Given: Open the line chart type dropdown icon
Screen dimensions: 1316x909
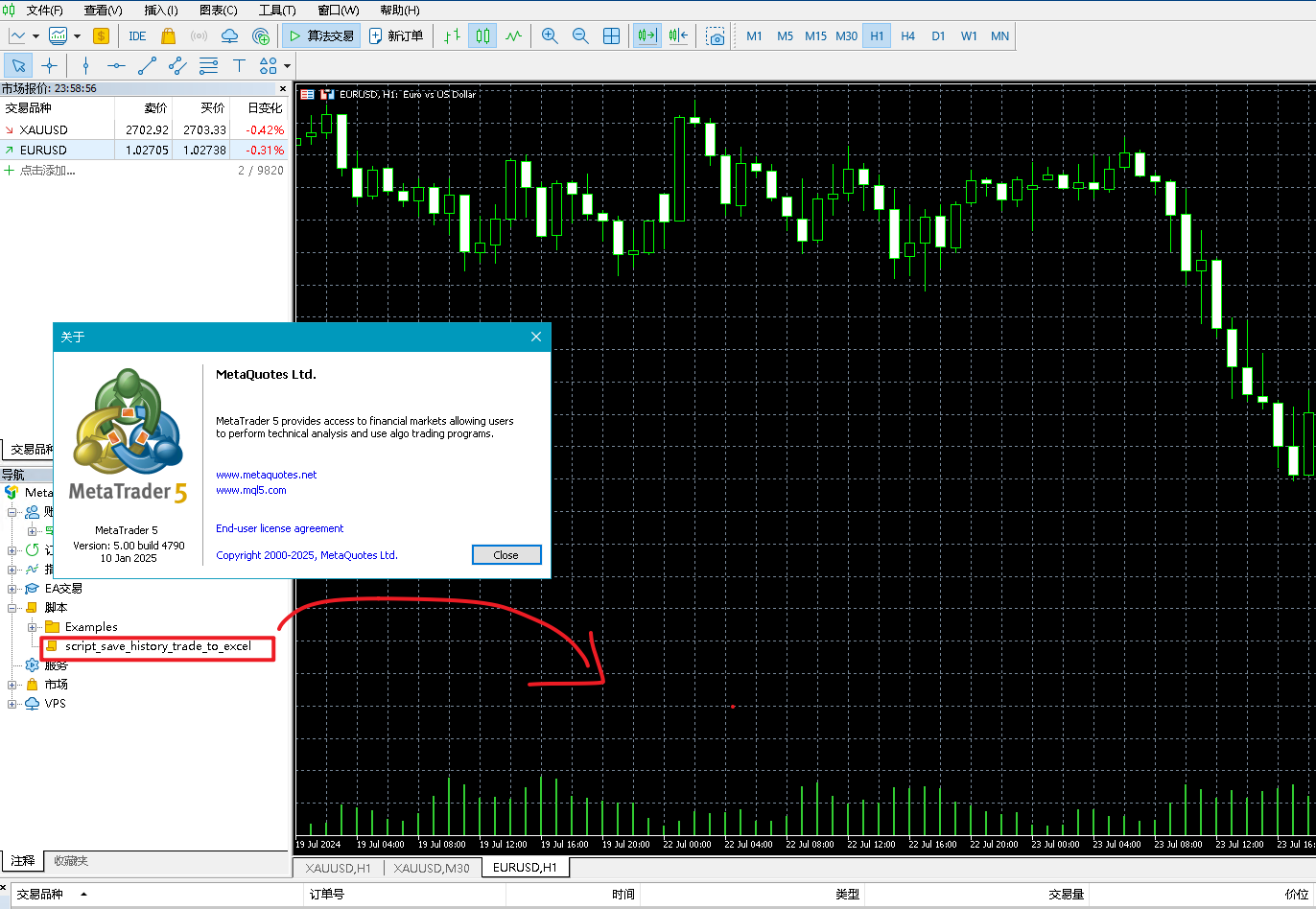Looking at the screenshot, I should coord(18,36).
